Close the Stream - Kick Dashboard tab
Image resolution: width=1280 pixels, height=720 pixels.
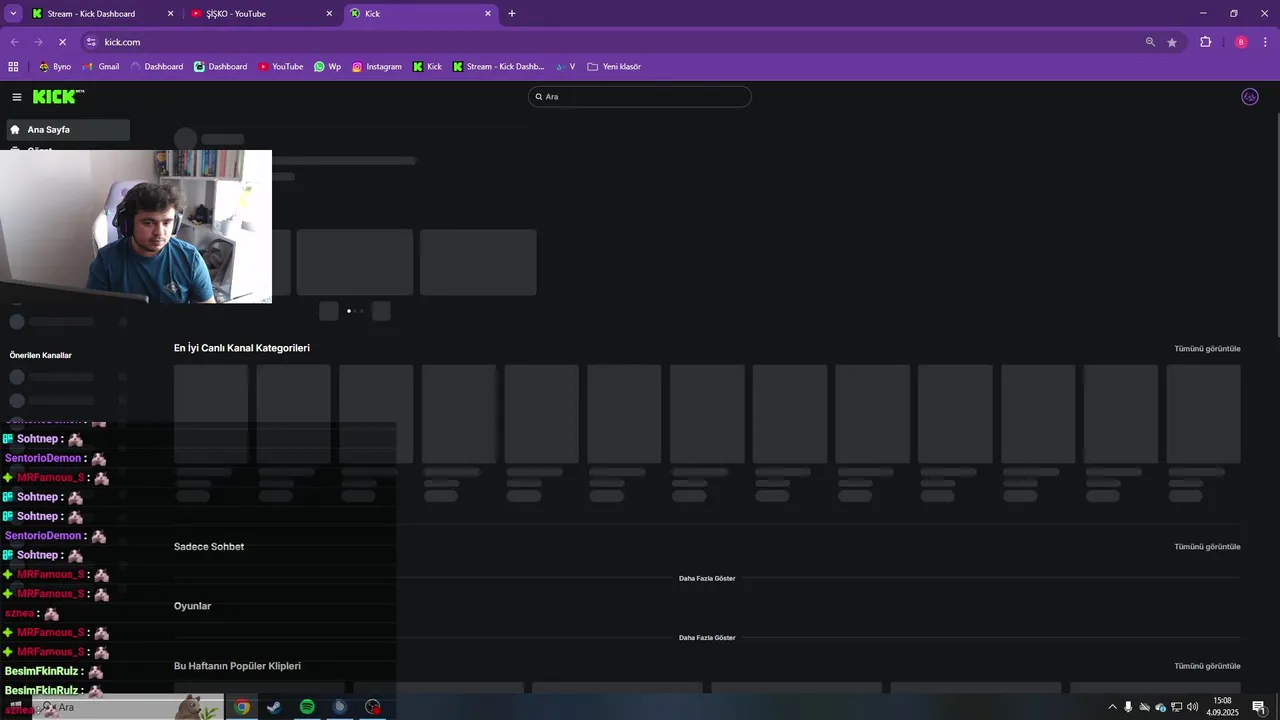(170, 14)
